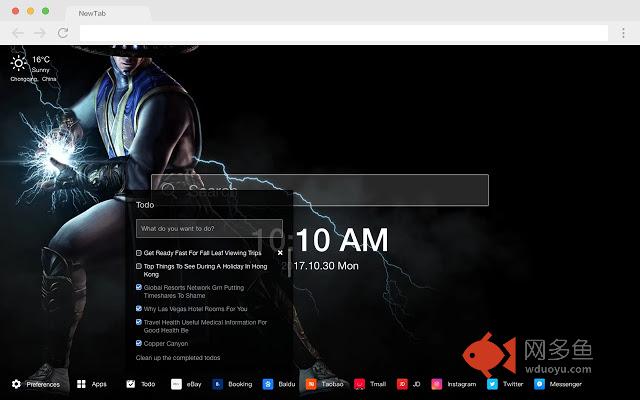Reload the page with browser refresh button

pos(63,33)
